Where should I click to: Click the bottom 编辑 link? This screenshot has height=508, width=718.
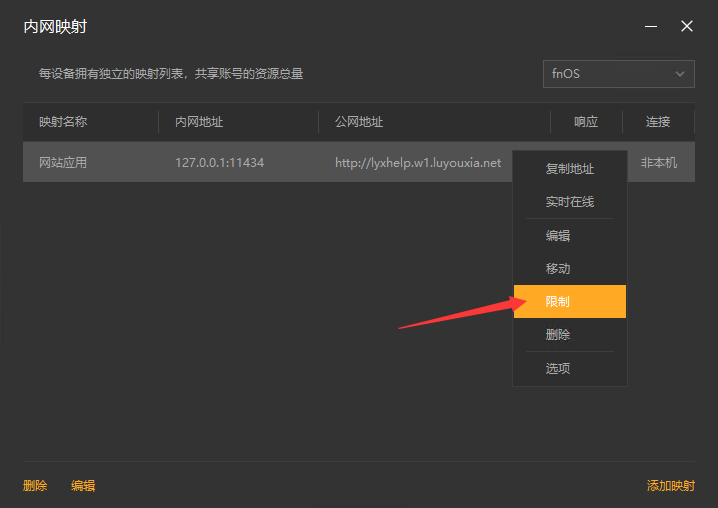coord(83,486)
